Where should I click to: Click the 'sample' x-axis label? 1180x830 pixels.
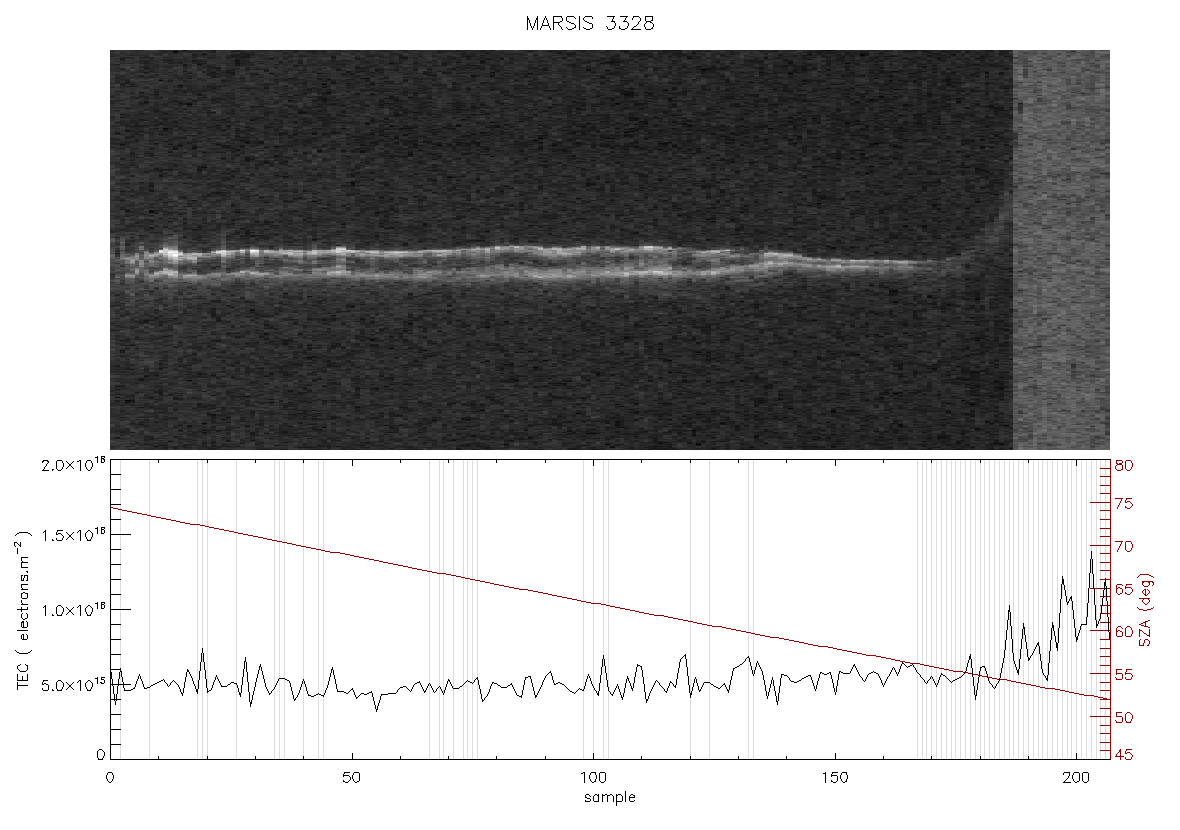[x=610, y=797]
